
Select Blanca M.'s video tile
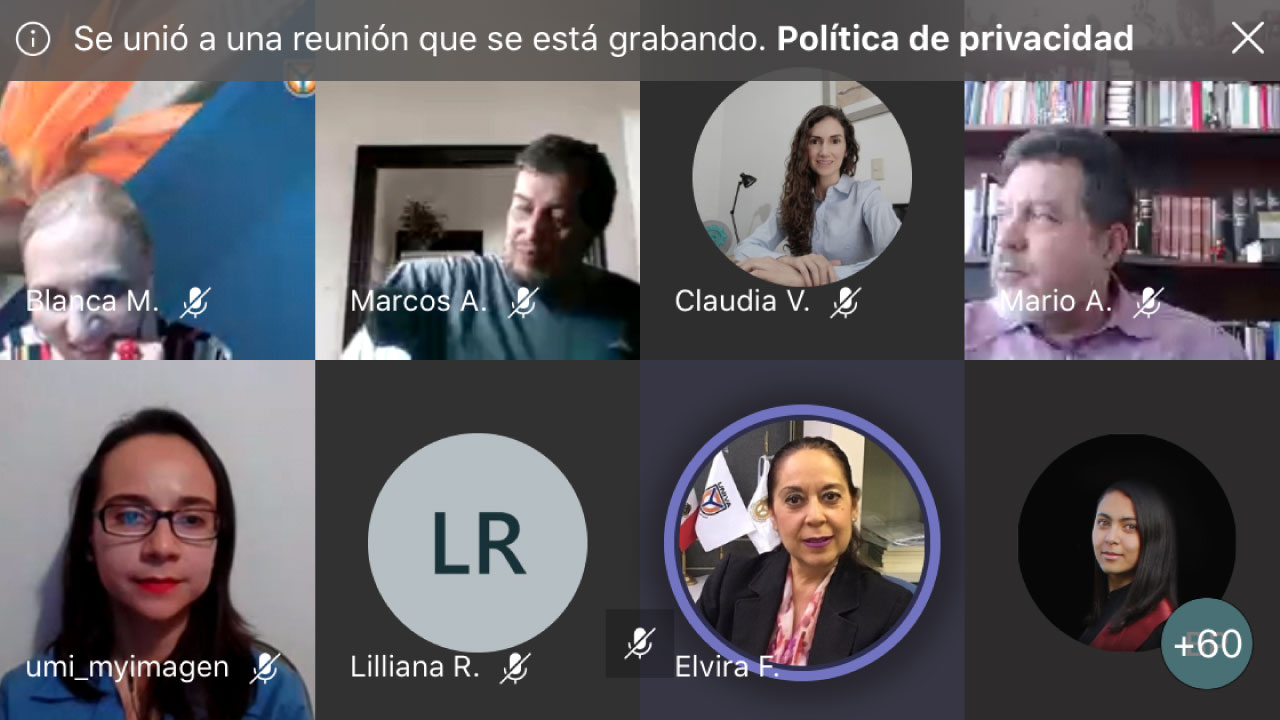157,220
